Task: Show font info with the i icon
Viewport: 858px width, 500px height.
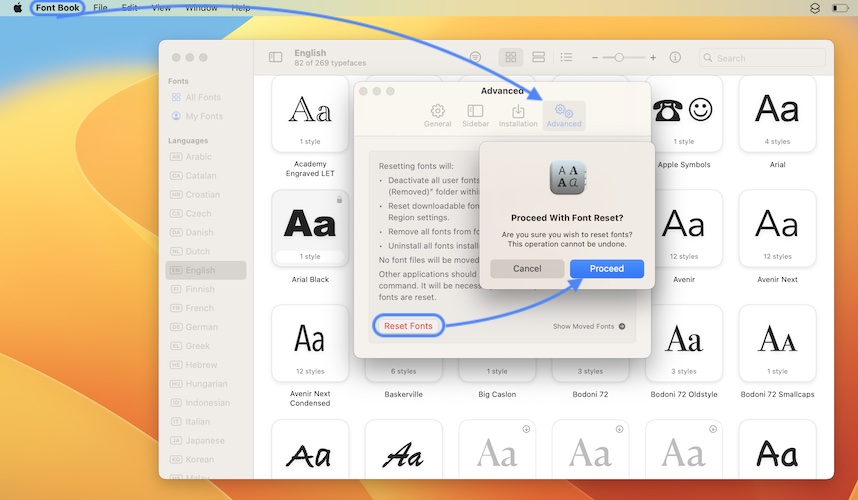Action: point(675,57)
